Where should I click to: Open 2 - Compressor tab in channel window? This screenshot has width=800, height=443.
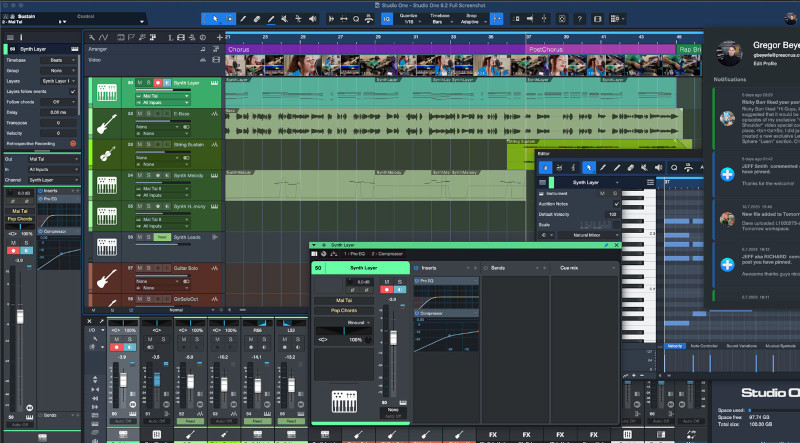point(387,254)
